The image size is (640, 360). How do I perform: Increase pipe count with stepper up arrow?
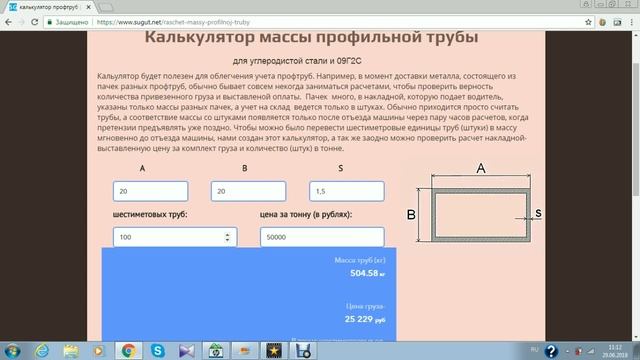[x=227, y=234]
